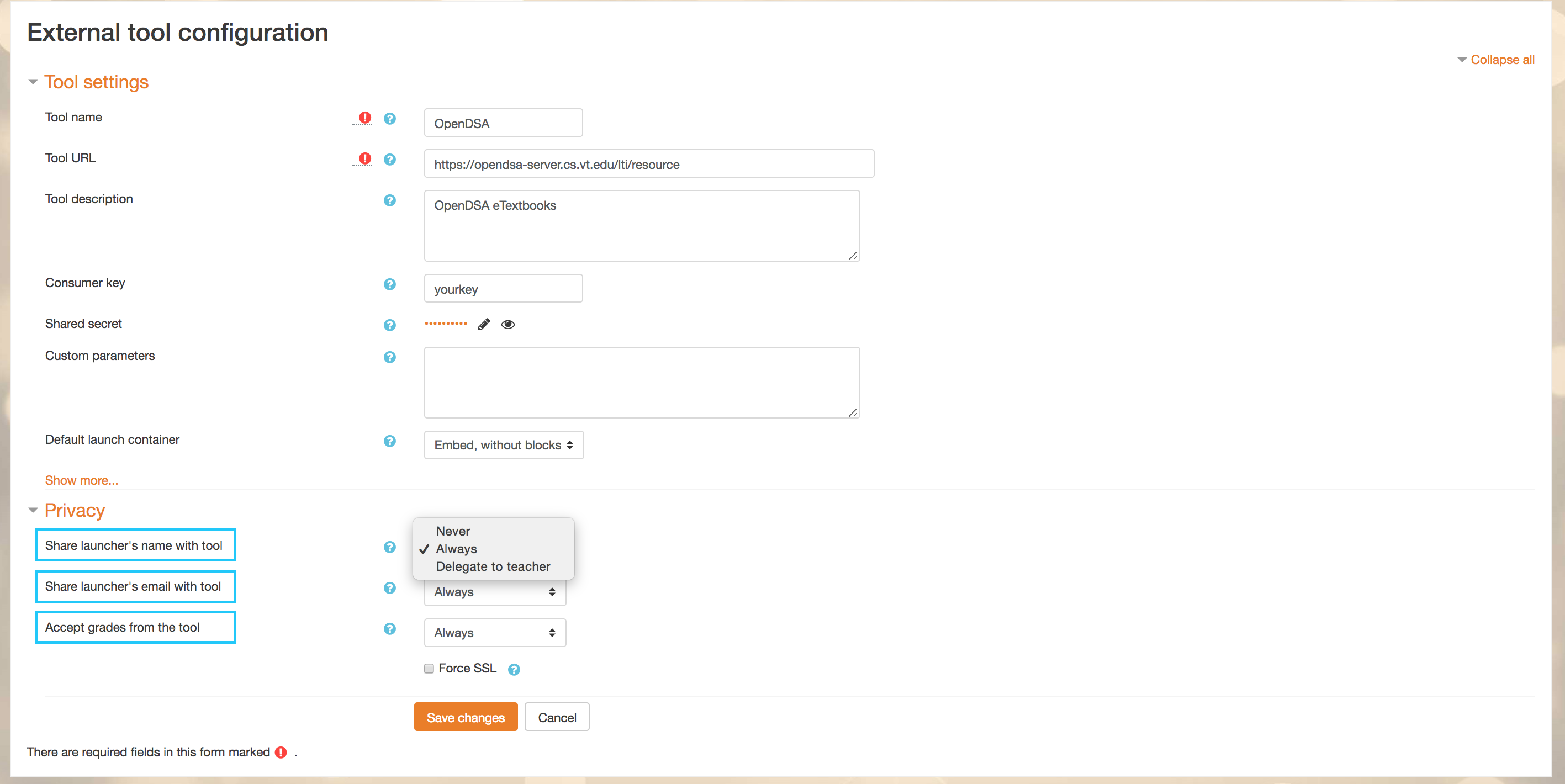Open help for Tool name field

[390, 118]
